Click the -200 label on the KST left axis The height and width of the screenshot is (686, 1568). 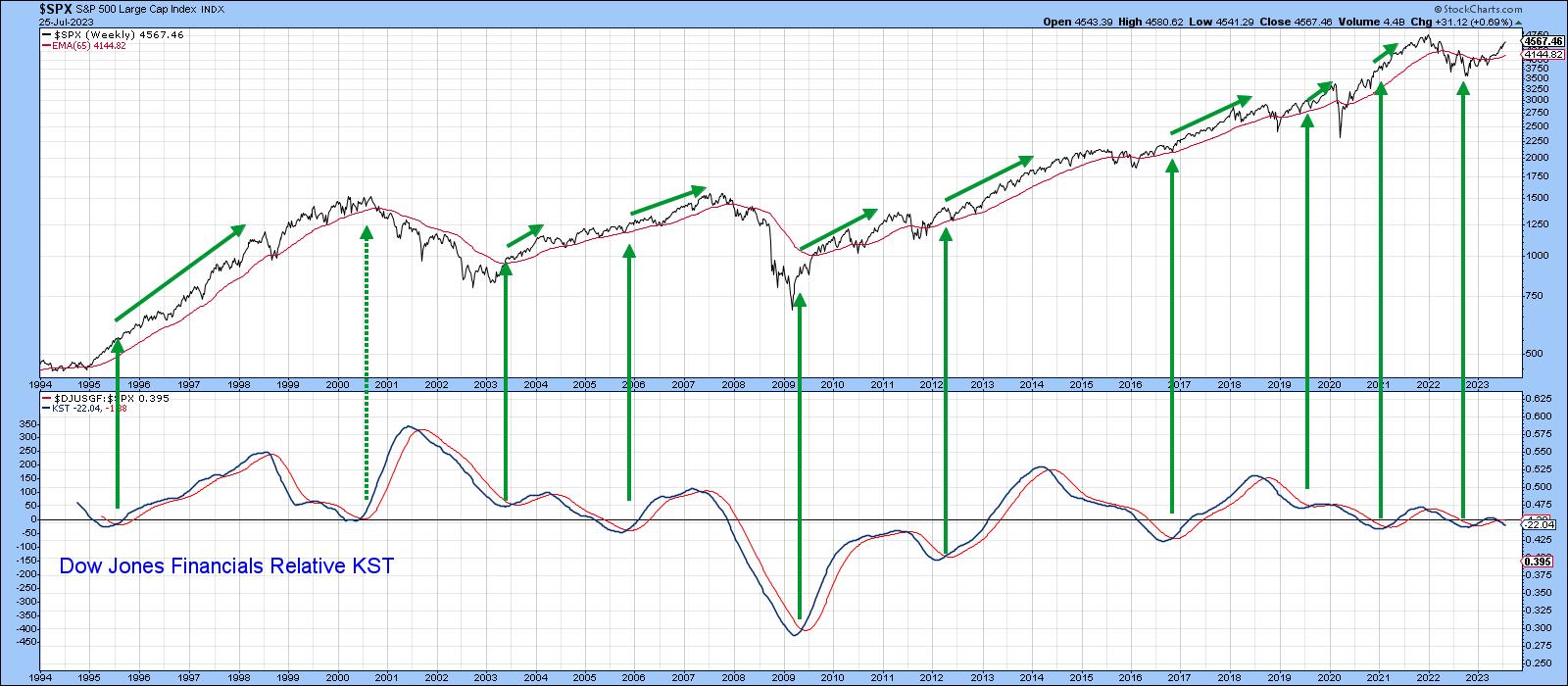point(25,574)
